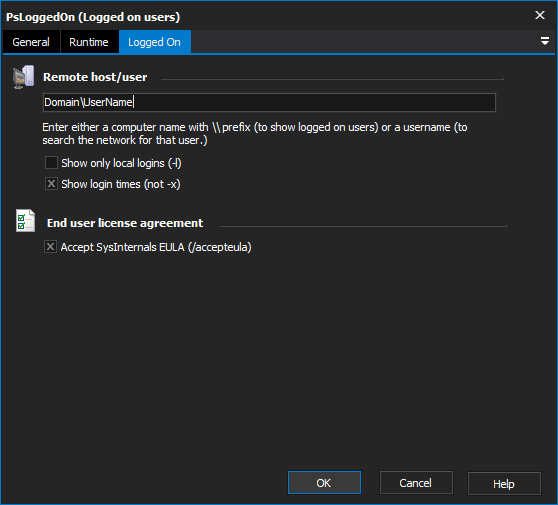The height and width of the screenshot is (505, 558).
Task: Open Help for PsLoggedOn action
Action: click(504, 484)
